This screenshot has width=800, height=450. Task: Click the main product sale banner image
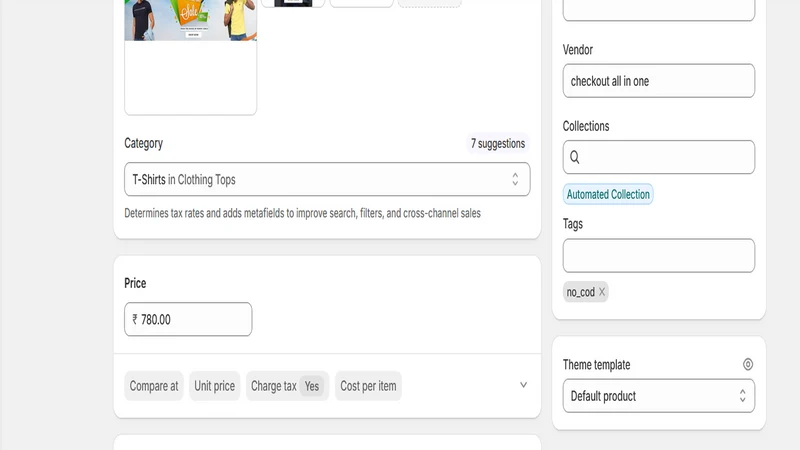point(190,20)
